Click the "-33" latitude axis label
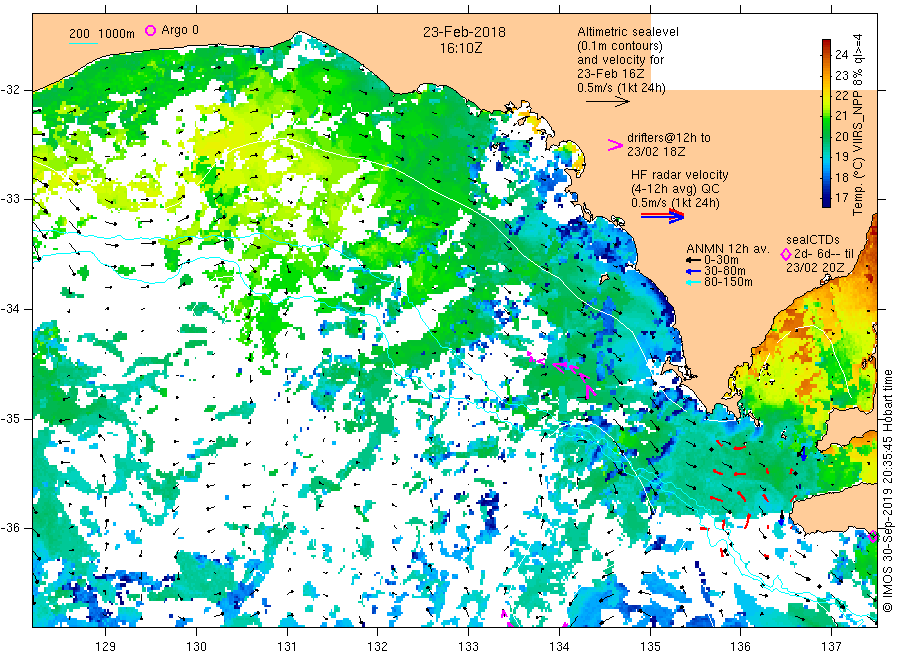900x660 pixels. coord(10,199)
